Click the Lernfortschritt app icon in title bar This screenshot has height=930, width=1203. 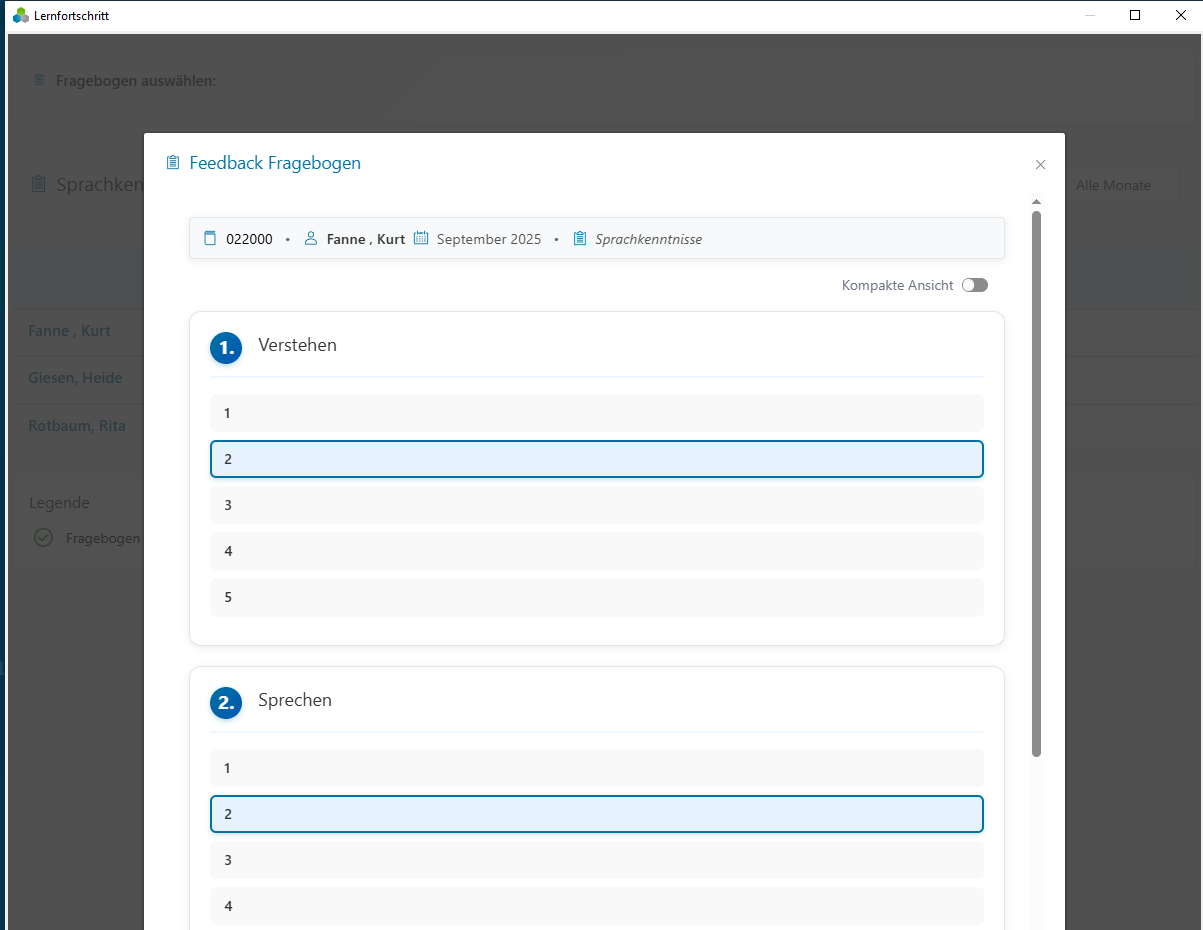(21, 15)
